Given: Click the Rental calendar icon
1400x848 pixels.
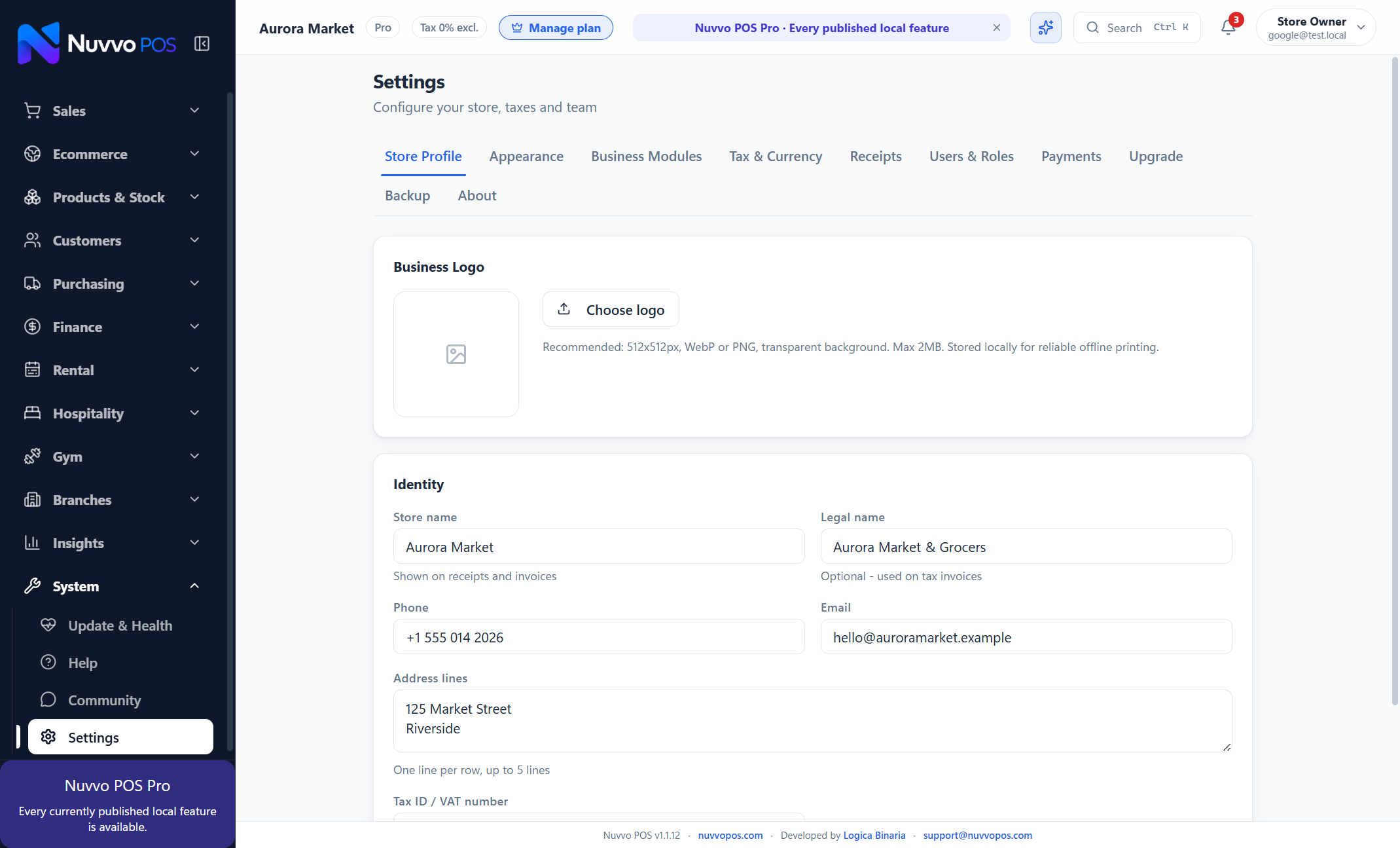Looking at the screenshot, I should point(32,370).
